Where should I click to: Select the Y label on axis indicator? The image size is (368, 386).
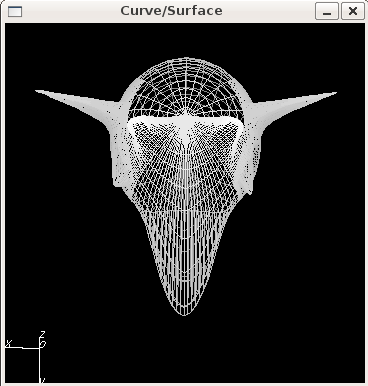(43, 380)
